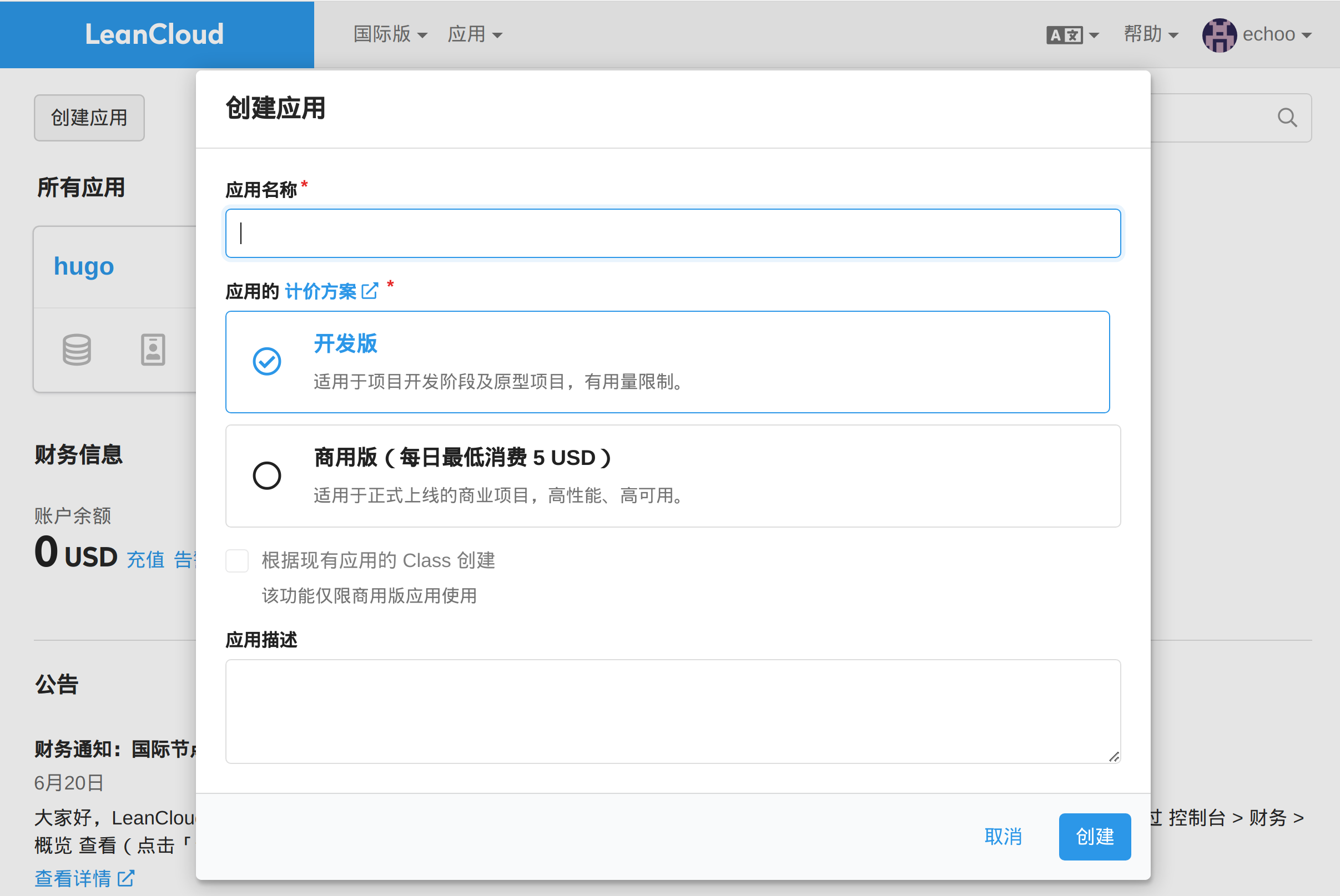Click 取消 to cancel dialog
This screenshot has height=896, width=1340.
tap(1003, 837)
